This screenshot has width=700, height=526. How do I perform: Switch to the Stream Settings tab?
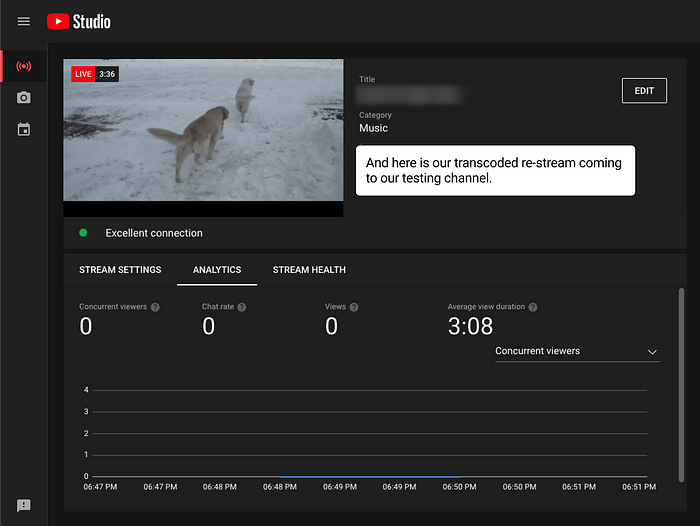coord(120,270)
